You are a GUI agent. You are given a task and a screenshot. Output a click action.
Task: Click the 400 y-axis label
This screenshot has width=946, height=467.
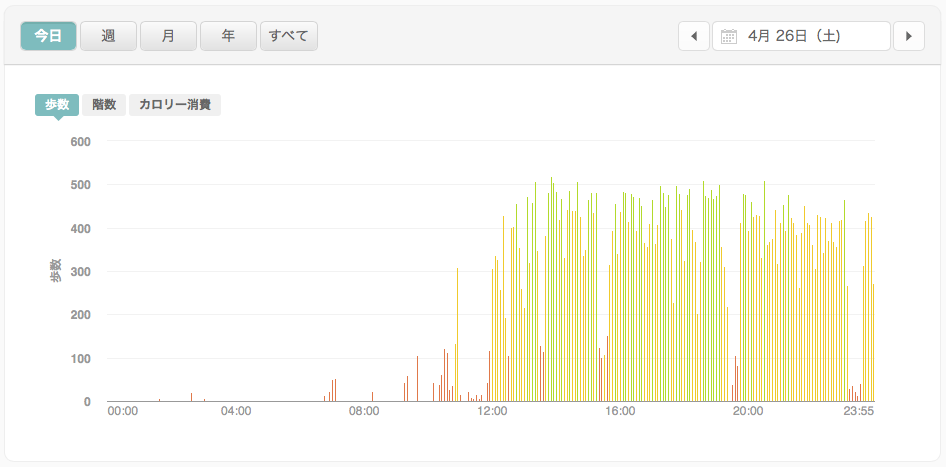pyautogui.click(x=80, y=228)
